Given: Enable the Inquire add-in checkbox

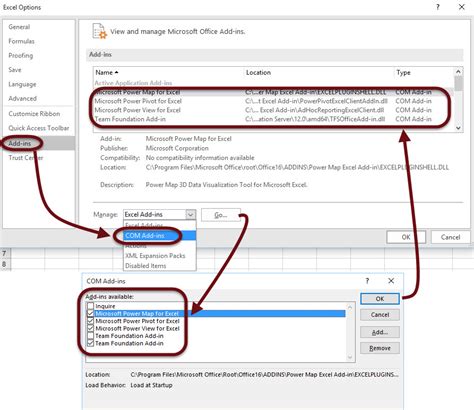Looking at the screenshot, I should (x=90, y=306).
